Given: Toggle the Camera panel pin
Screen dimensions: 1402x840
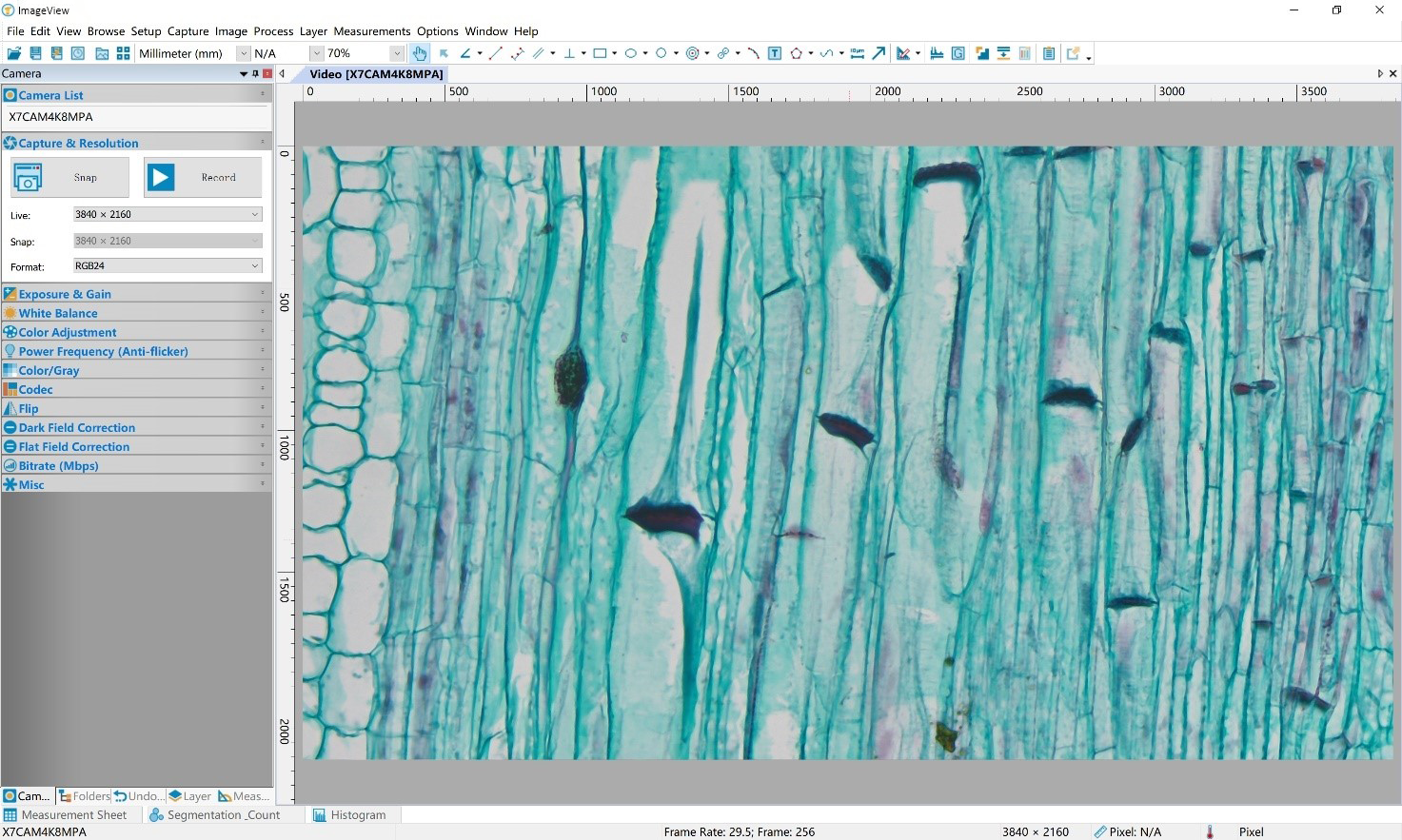Looking at the screenshot, I should coord(255,74).
